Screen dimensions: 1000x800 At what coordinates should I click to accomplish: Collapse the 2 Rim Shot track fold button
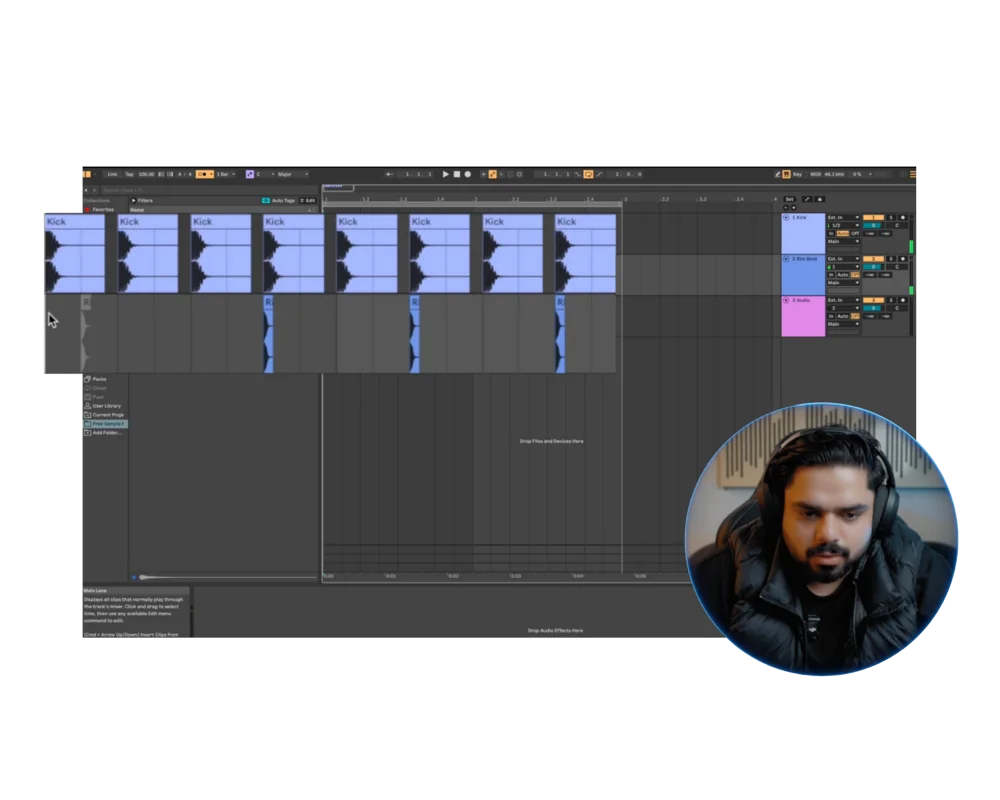786,259
